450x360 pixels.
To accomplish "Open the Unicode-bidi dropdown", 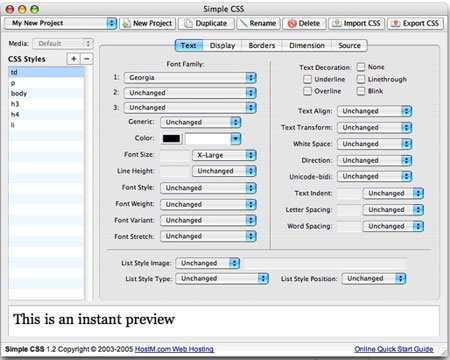I will (375, 176).
